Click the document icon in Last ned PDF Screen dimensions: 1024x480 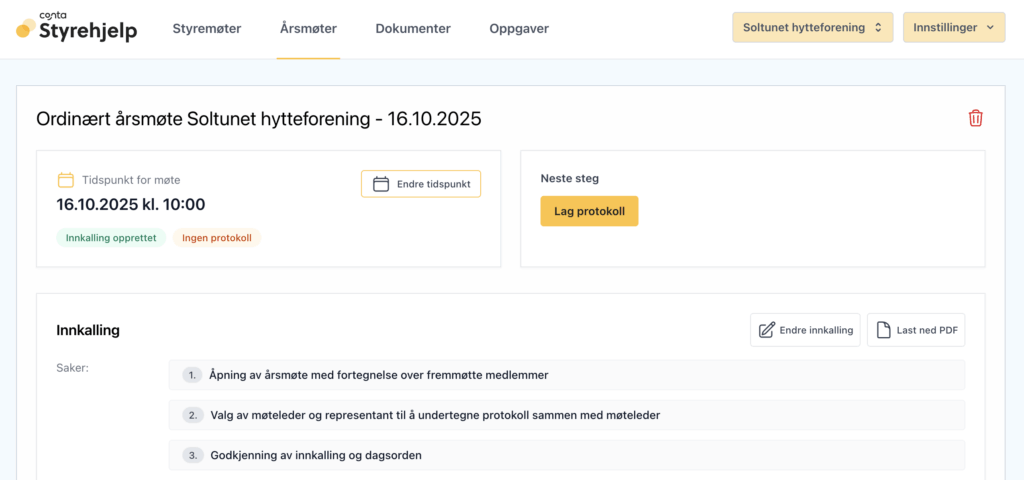point(883,330)
